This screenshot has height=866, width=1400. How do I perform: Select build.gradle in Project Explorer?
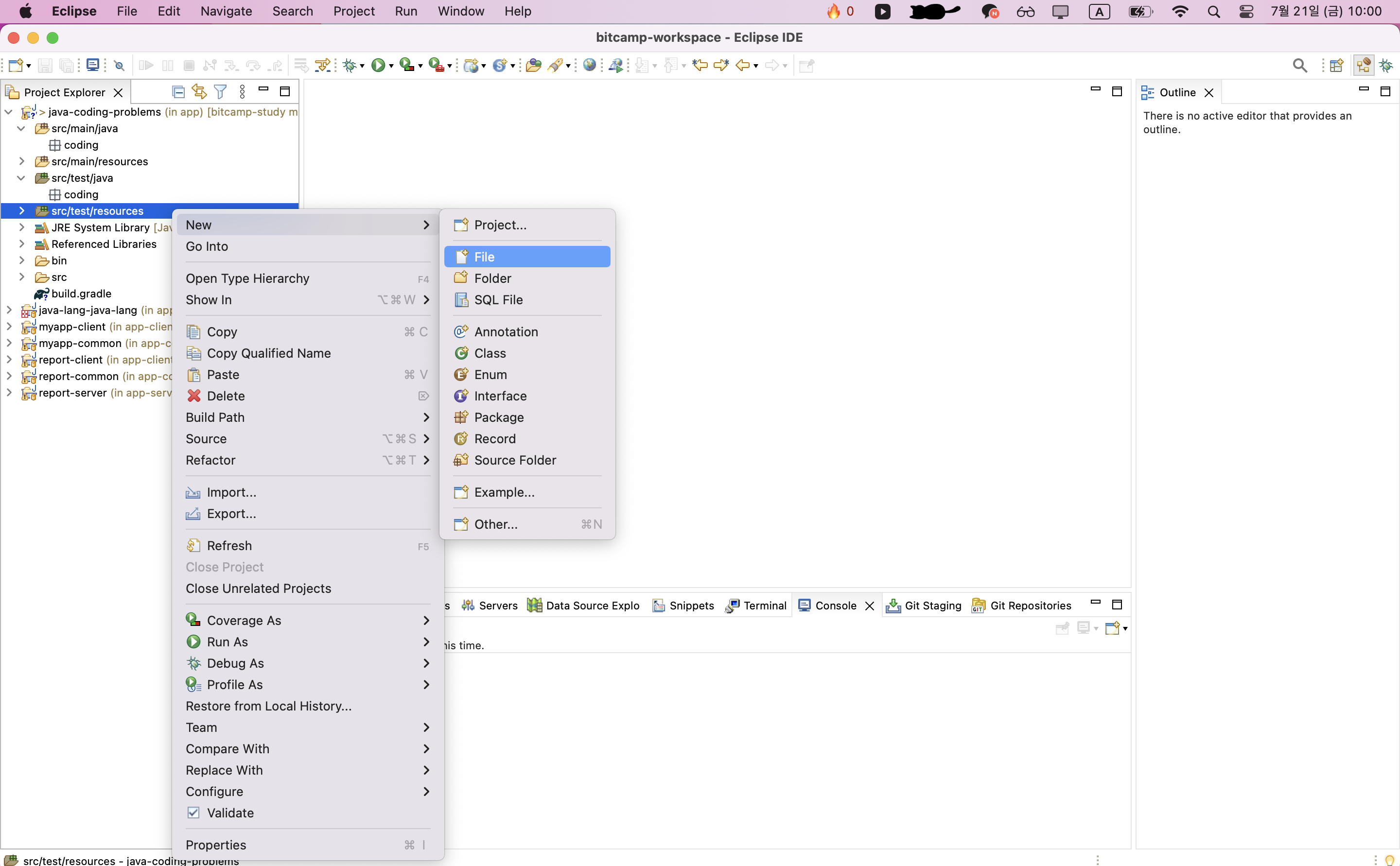81,293
